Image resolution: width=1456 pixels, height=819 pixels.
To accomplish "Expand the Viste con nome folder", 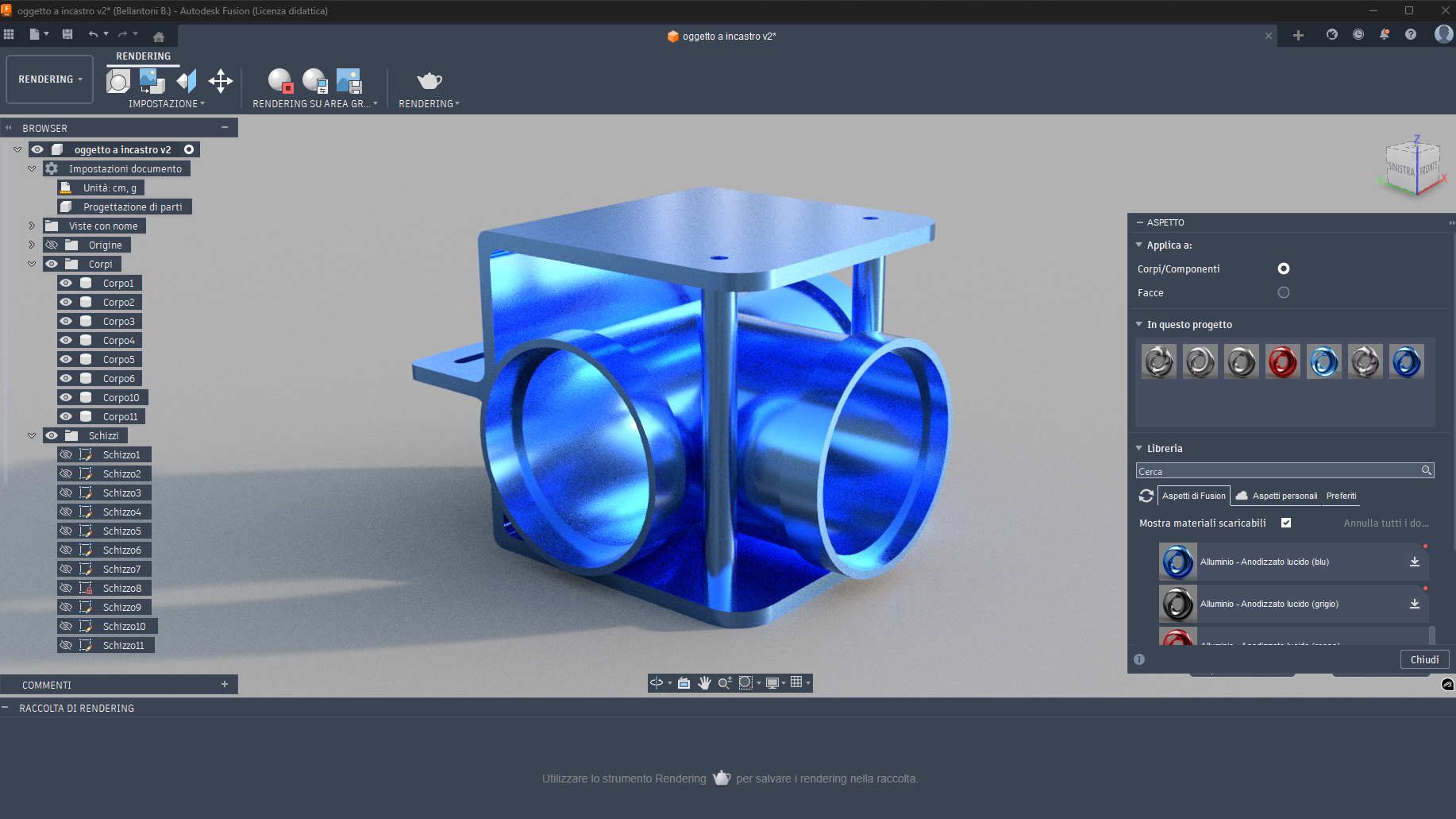I will [x=30, y=226].
